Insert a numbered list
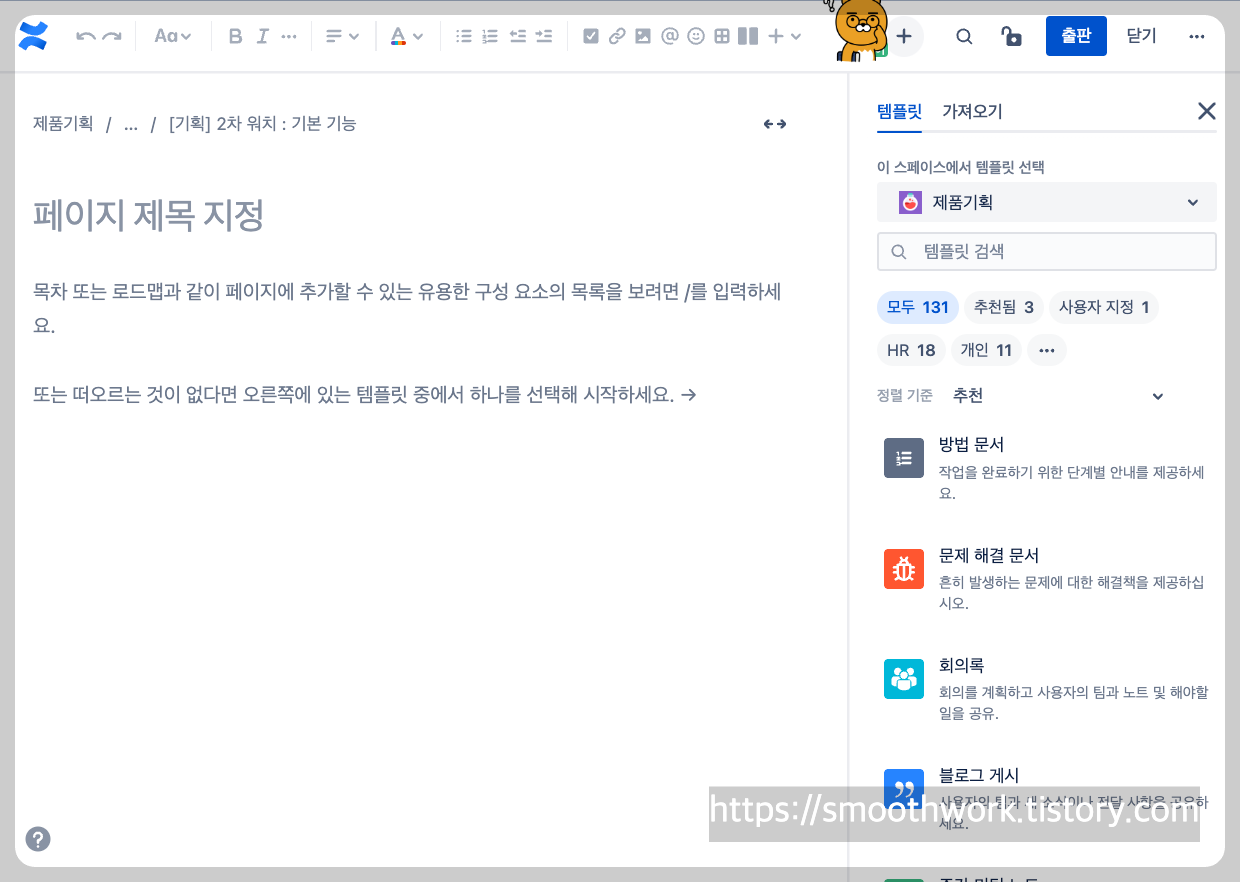This screenshot has width=1240, height=882. (x=490, y=36)
